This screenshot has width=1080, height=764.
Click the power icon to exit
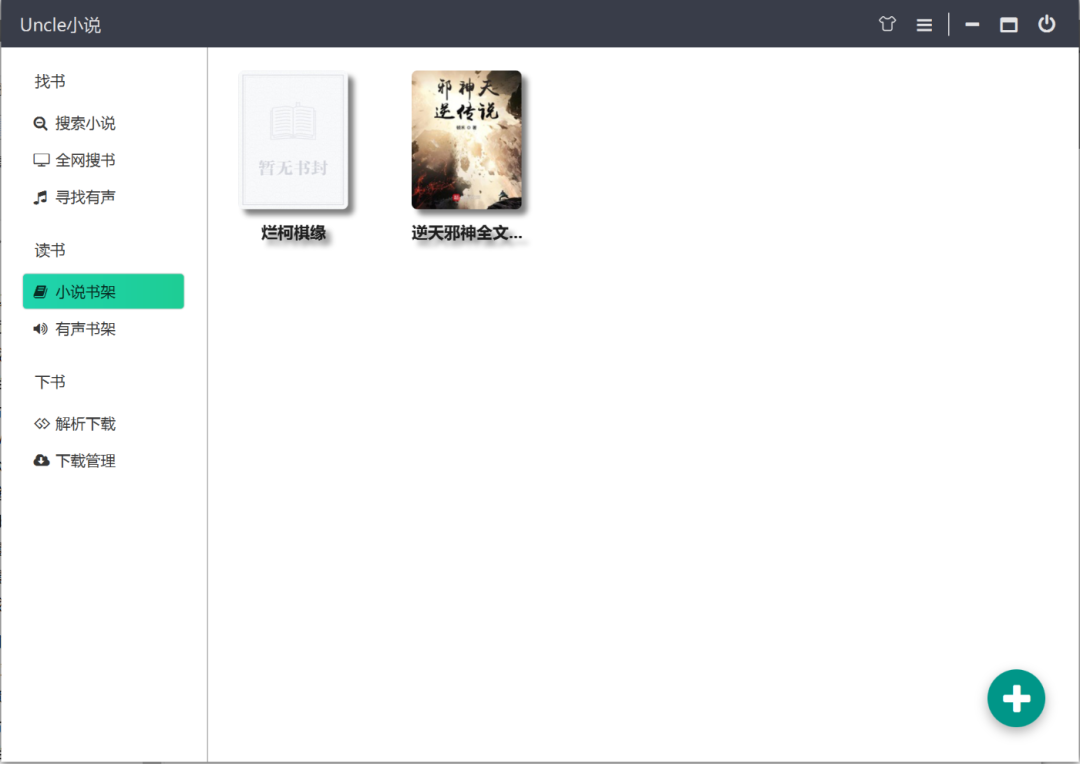(x=1046, y=24)
